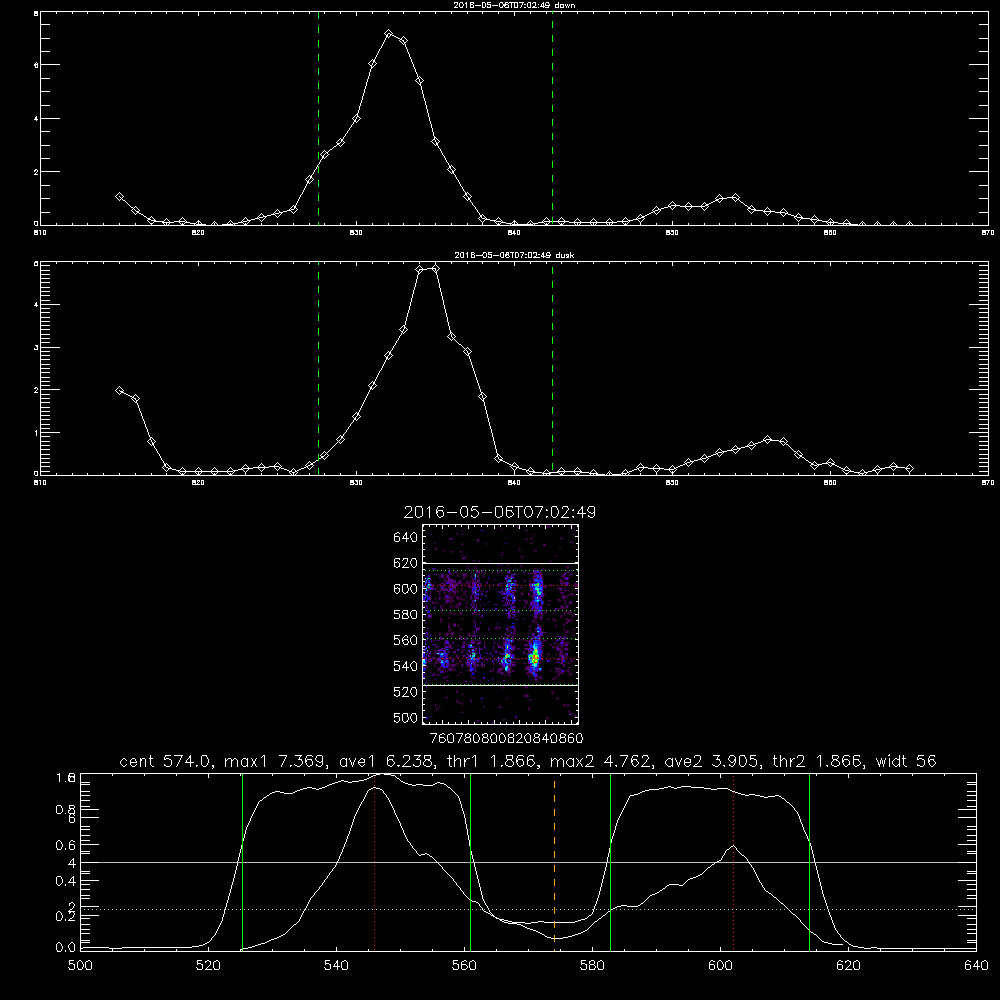This screenshot has height=1000, width=1000.
Task: Click spectral image y-axis label 640
Action: click(406, 538)
